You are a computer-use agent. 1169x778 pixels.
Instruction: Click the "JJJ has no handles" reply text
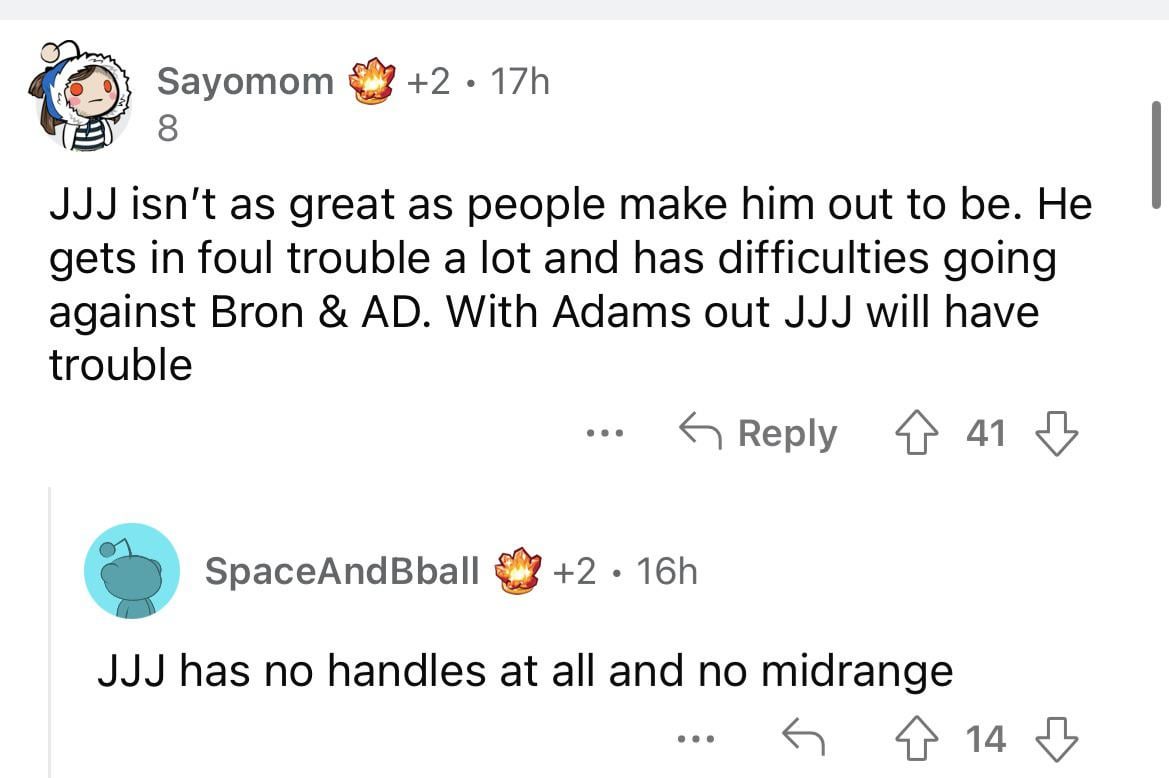tap(525, 671)
